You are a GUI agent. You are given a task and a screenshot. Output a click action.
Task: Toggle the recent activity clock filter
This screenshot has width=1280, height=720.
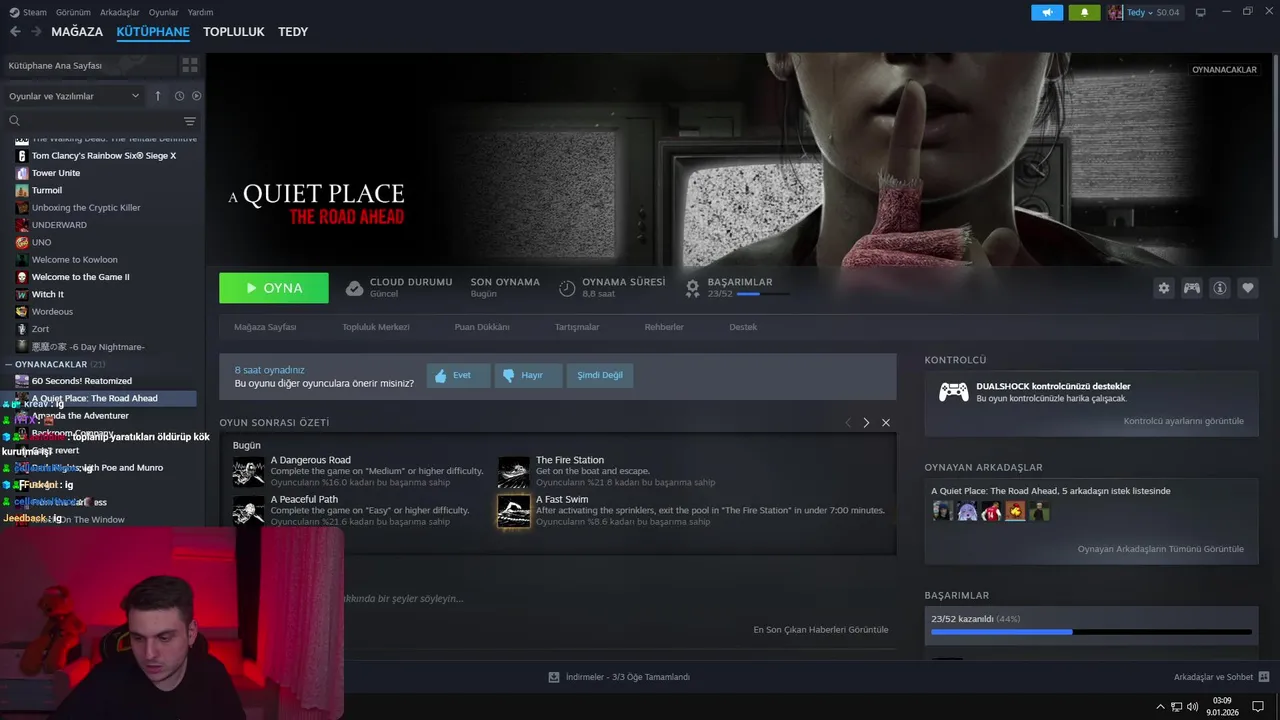(x=179, y=96)
